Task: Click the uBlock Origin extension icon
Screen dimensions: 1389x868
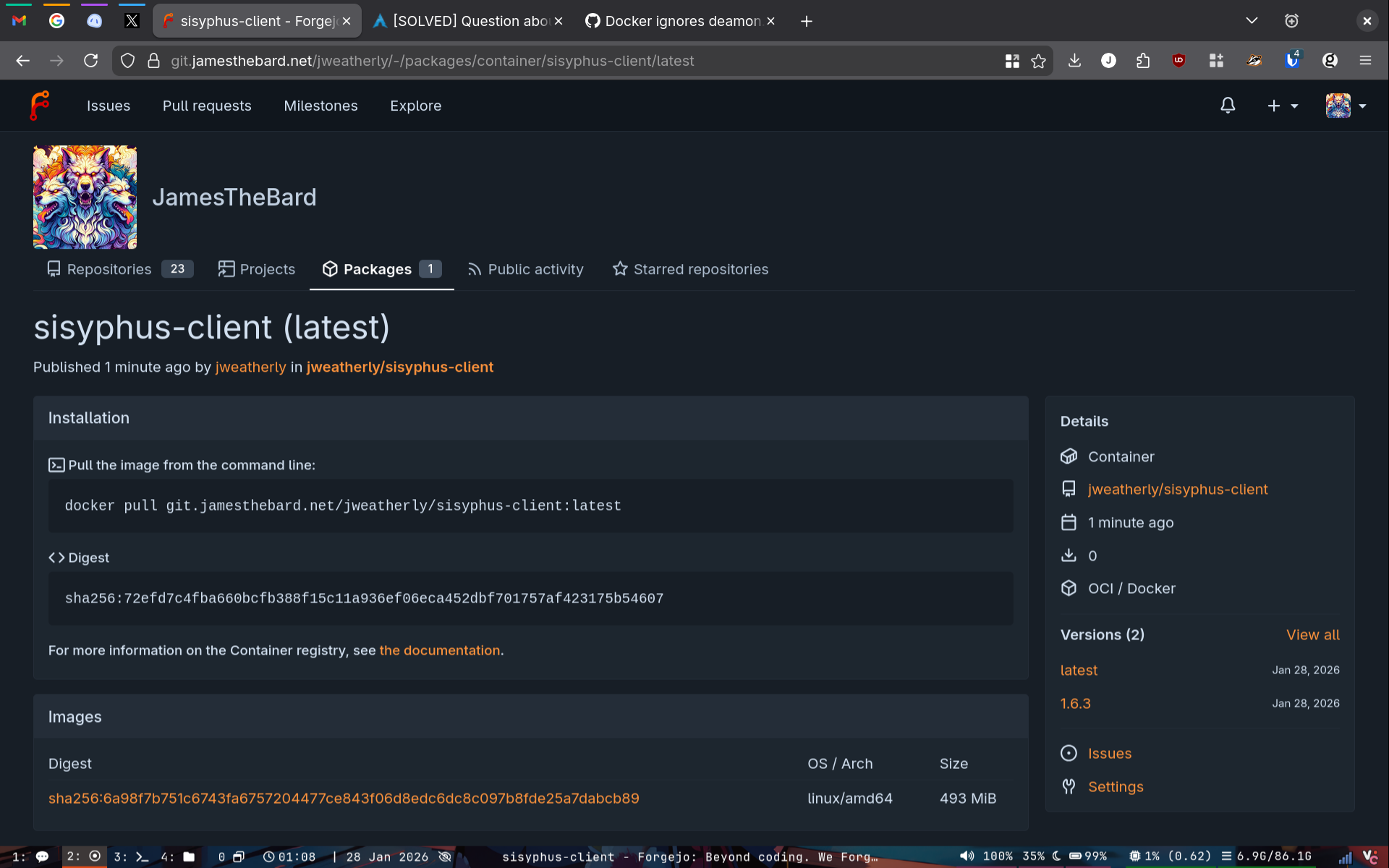Action: [x=1178, y=61]
